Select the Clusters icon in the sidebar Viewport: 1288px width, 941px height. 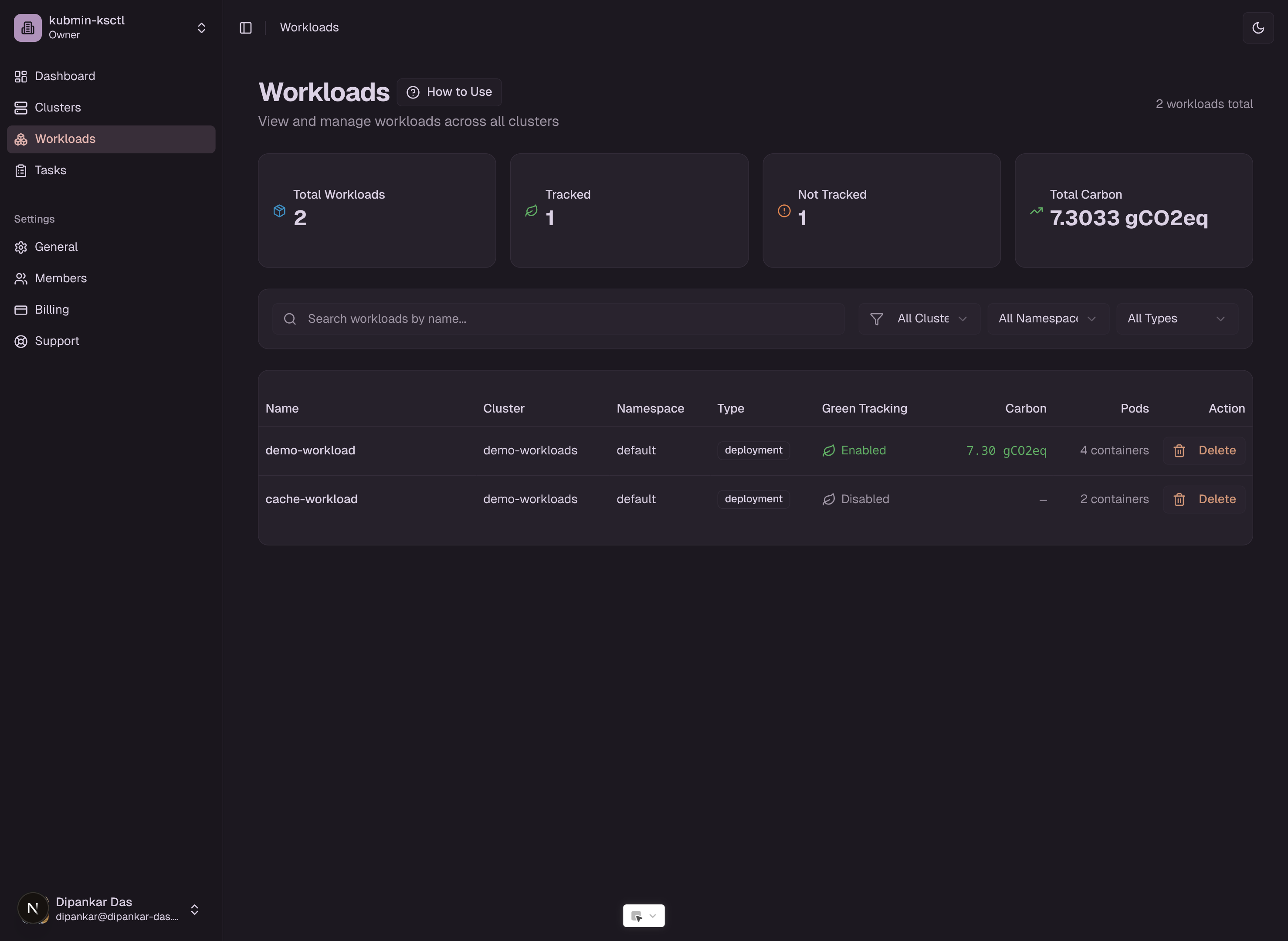21,107
